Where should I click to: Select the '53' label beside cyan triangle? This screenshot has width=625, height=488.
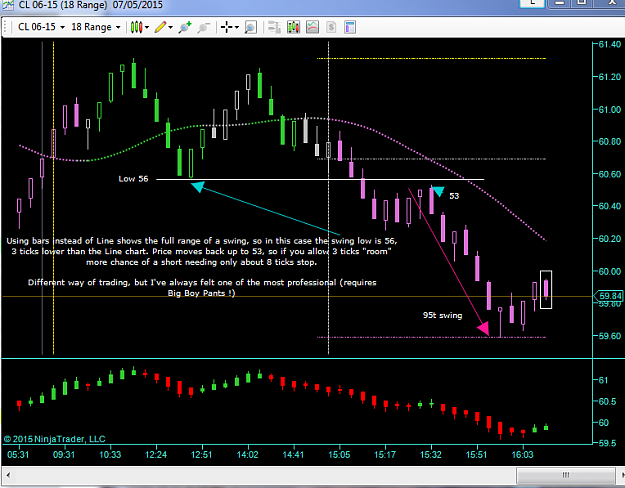[x=454, y=196]
